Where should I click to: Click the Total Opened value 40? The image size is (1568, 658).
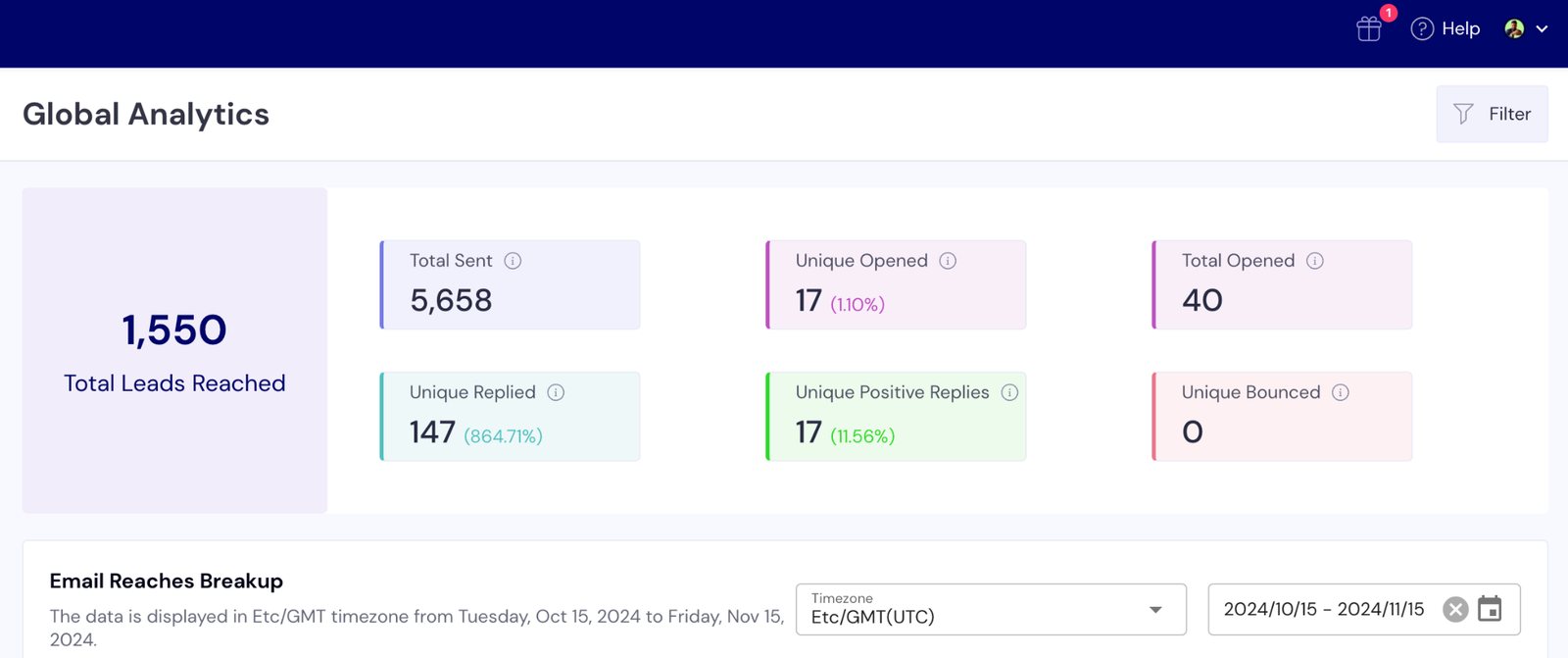1202,300
